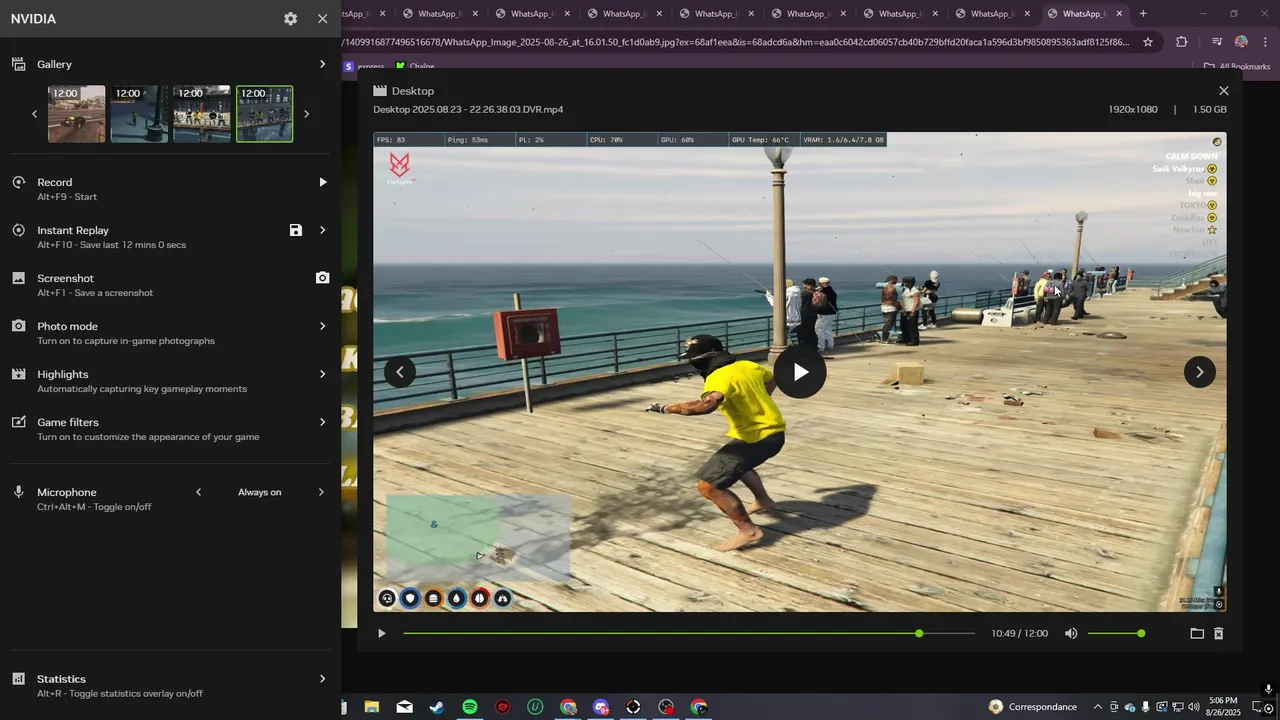Select the green-bordered gallery thumbnail
This screenshot has width=1280, height=720.
[x=264, y=114]
